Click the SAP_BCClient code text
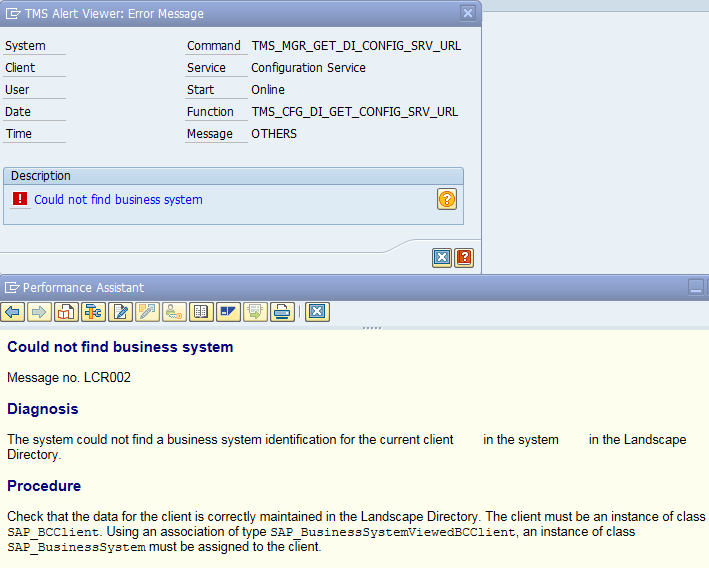The image size is (709, 568). 53,532
